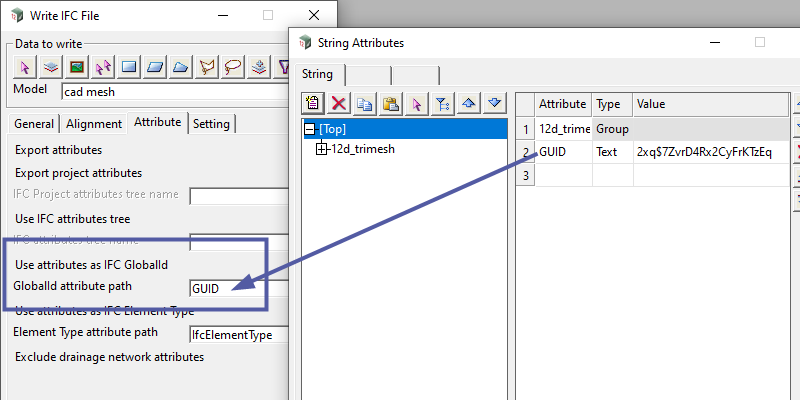
Task: Switch to the String tab
Action: pyautogui.click(x=317, y=74)
